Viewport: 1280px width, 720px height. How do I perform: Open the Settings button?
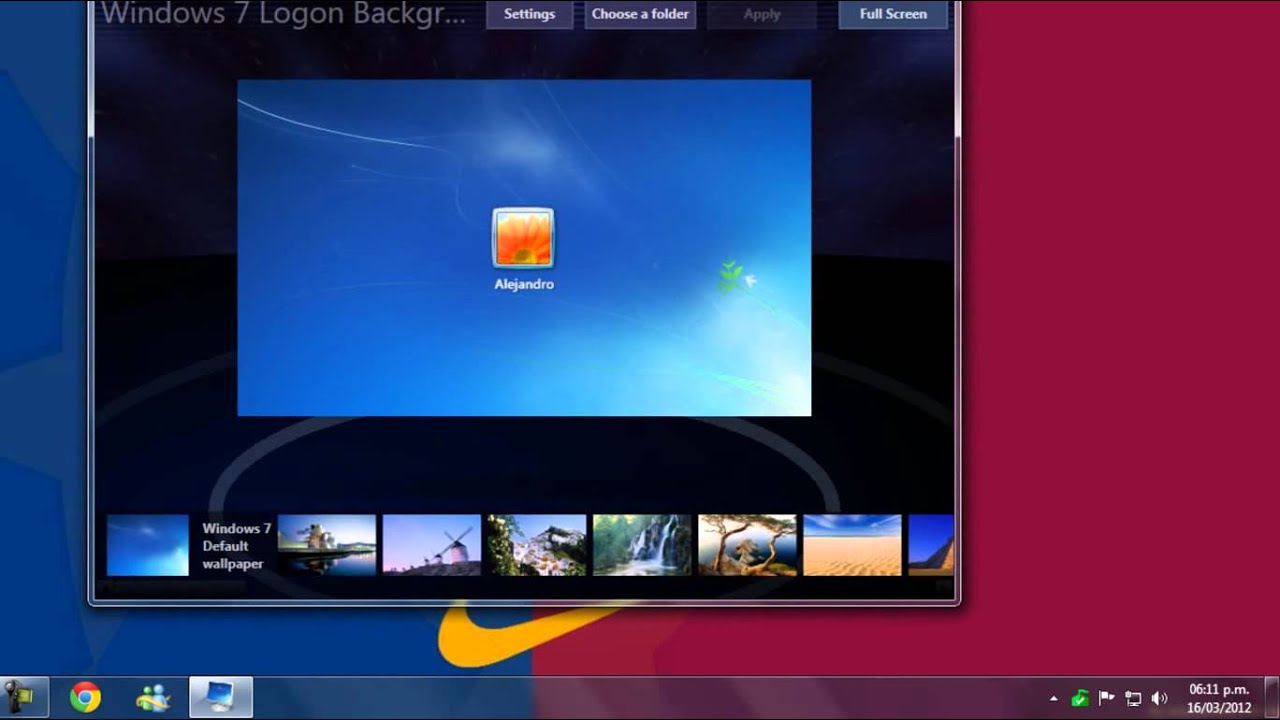click(529, 14)
